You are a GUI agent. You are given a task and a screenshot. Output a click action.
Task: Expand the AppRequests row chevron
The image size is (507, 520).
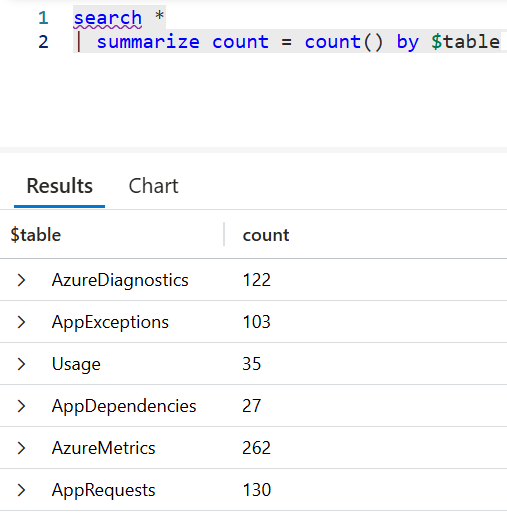(21, 490)
